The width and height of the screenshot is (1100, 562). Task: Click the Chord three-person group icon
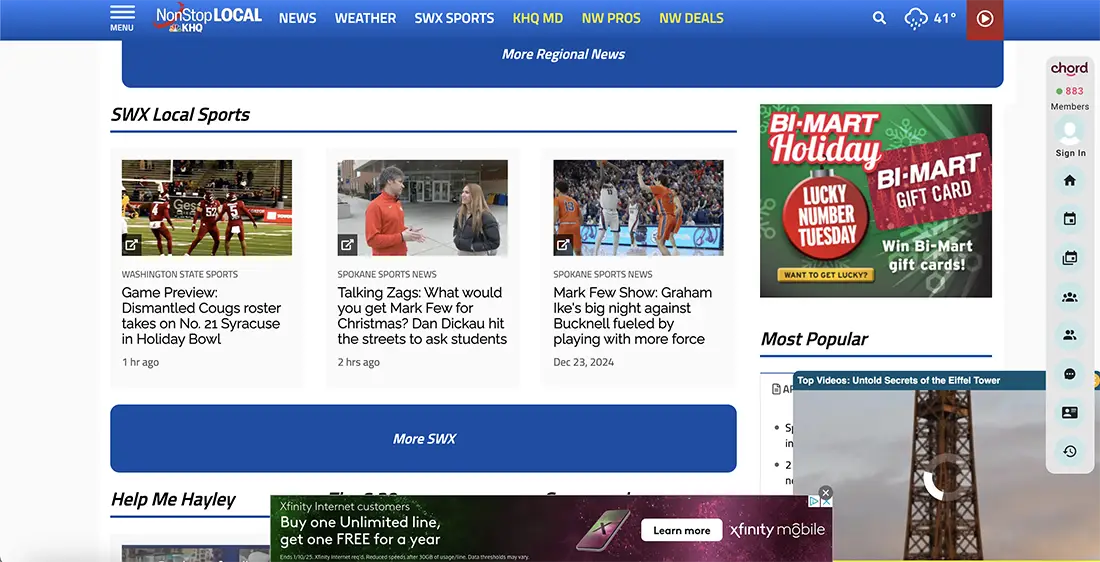(1070, 297)
